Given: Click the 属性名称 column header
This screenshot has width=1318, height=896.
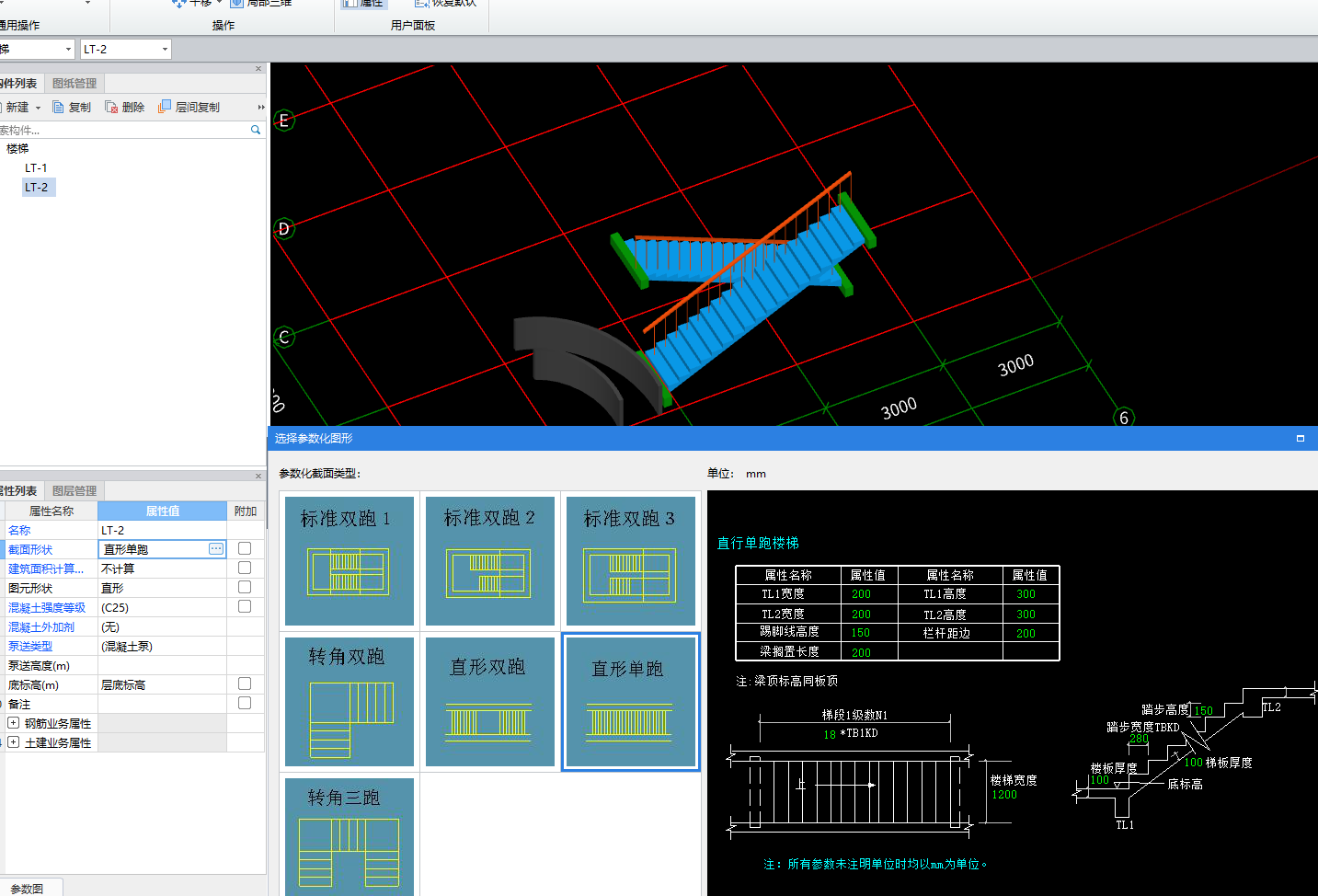Looking at the screenshot, I should pos(52,511).
